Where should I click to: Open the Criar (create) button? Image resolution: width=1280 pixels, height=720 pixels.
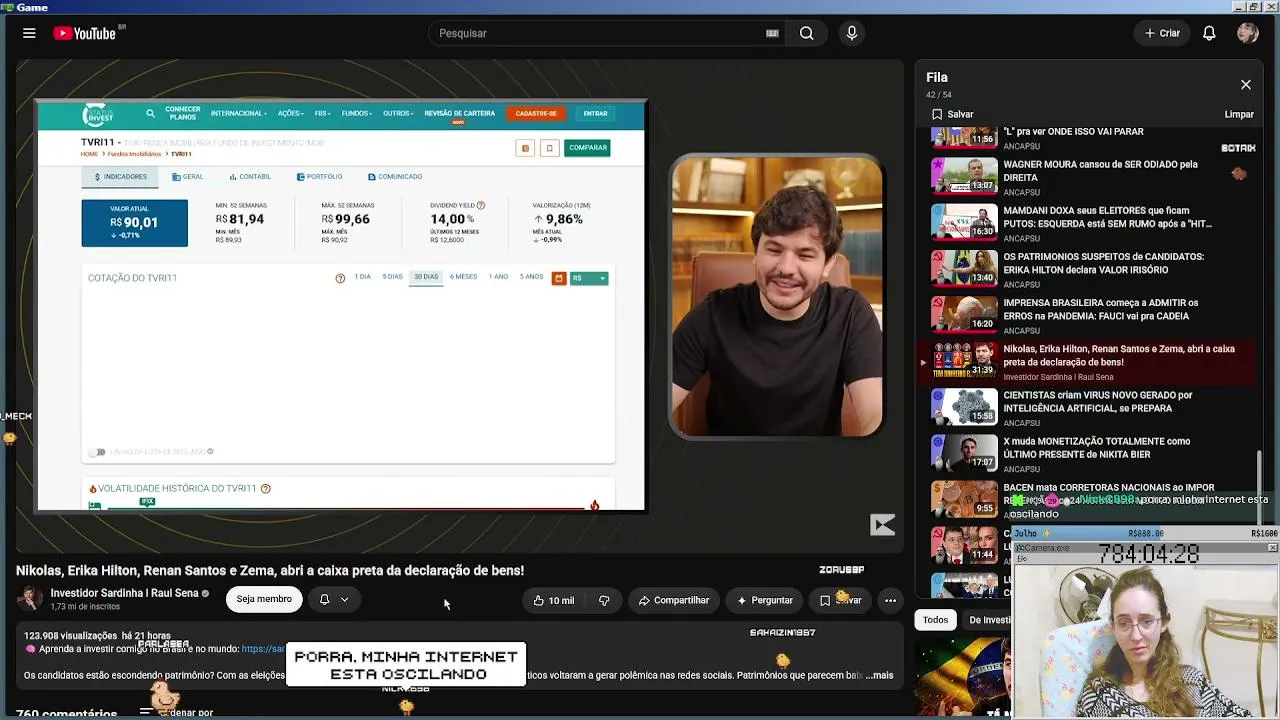click(x=1162, y=33)
